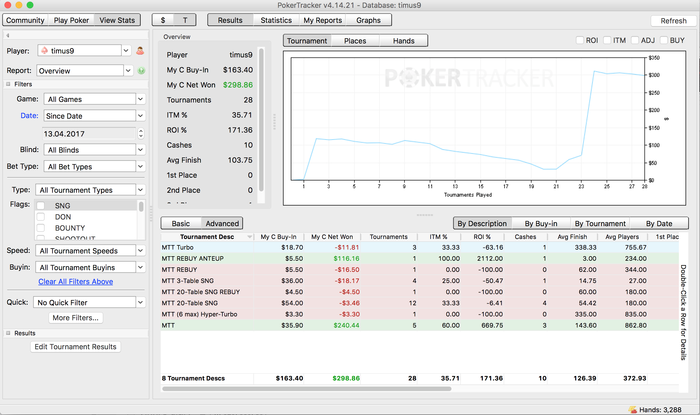Click the More Filters button
The image size is (700, 415).
[x=75, y=318]
